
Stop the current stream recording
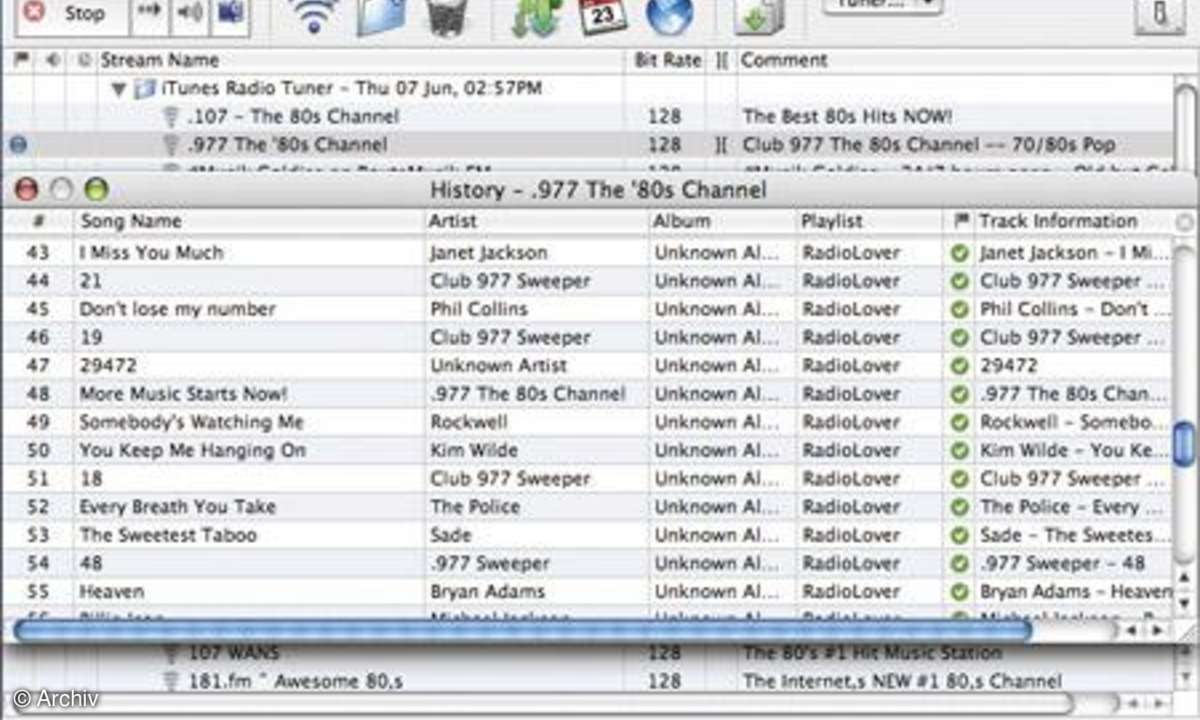click(x=73, y=14)
